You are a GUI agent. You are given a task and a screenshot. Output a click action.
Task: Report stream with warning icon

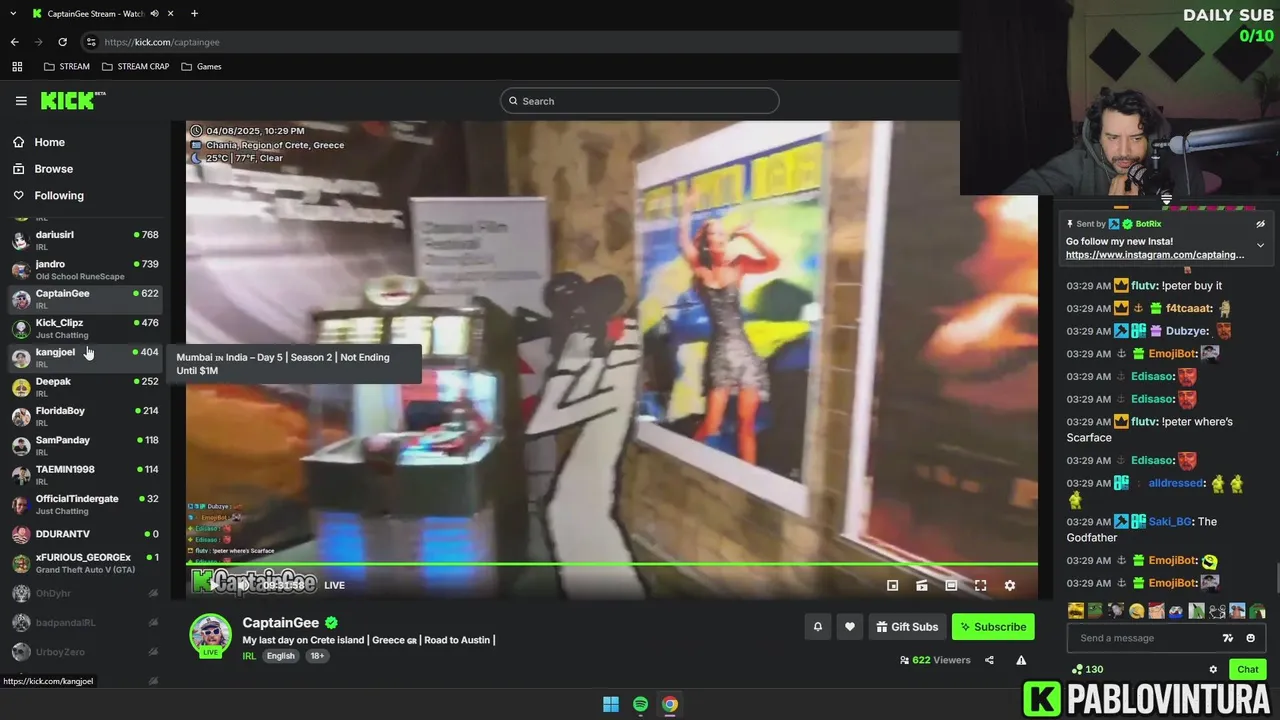(x=1021, y=660)
